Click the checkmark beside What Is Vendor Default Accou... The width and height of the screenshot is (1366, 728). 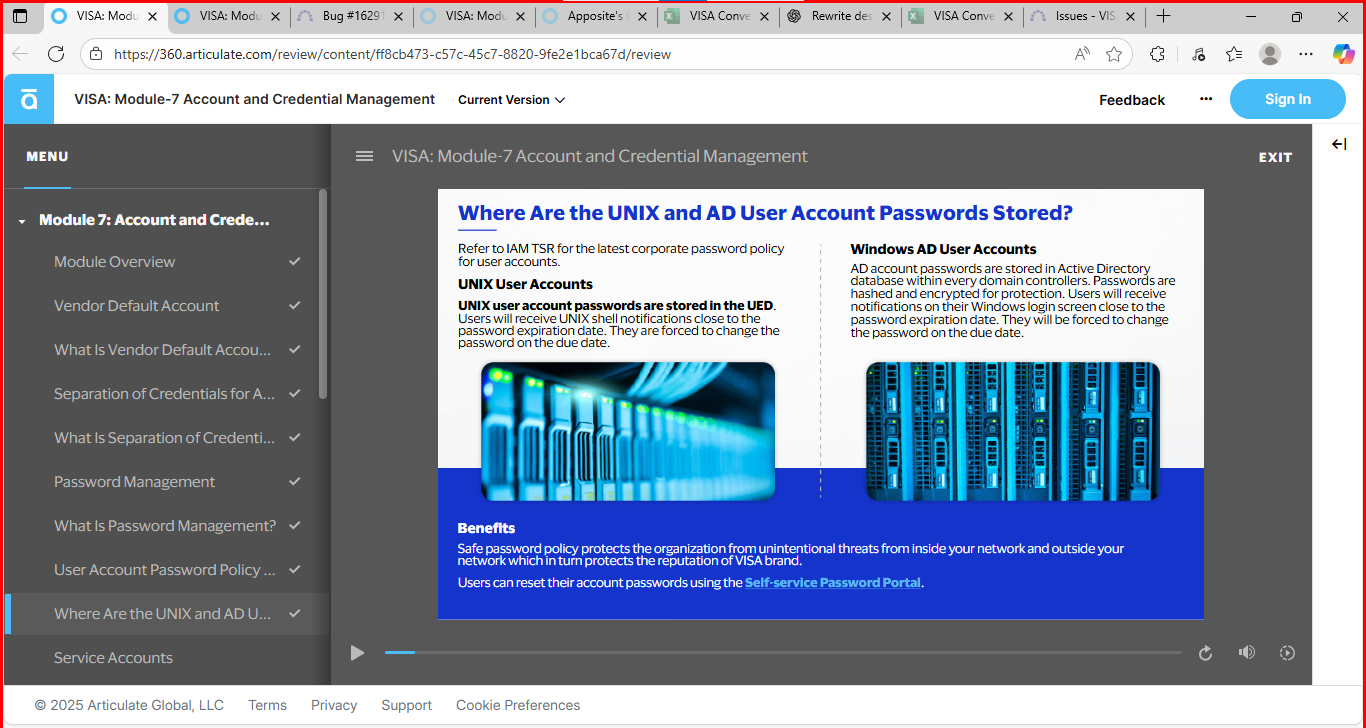tap(295, 349)
